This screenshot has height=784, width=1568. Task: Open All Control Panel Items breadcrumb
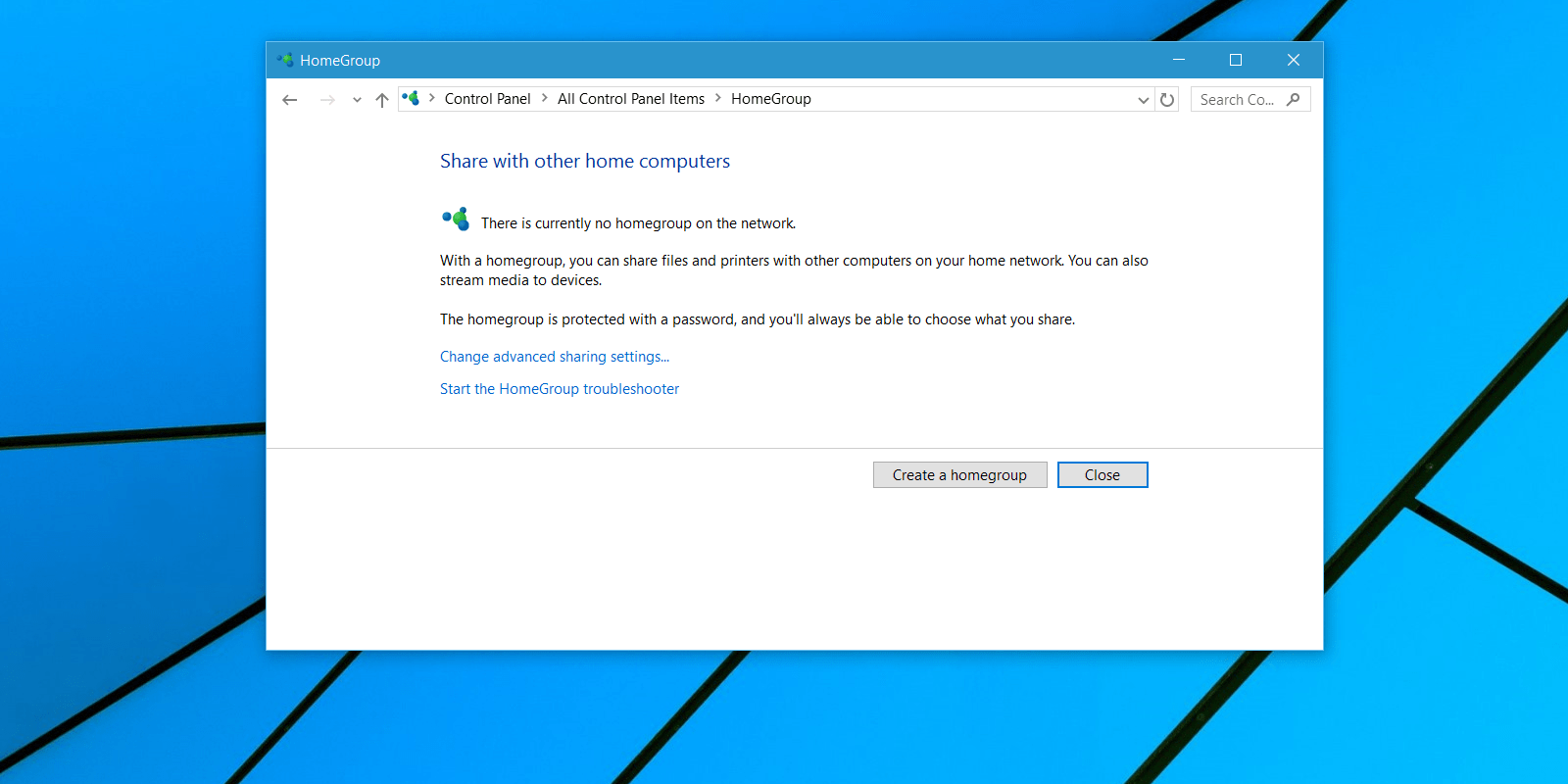pos(631,99)
